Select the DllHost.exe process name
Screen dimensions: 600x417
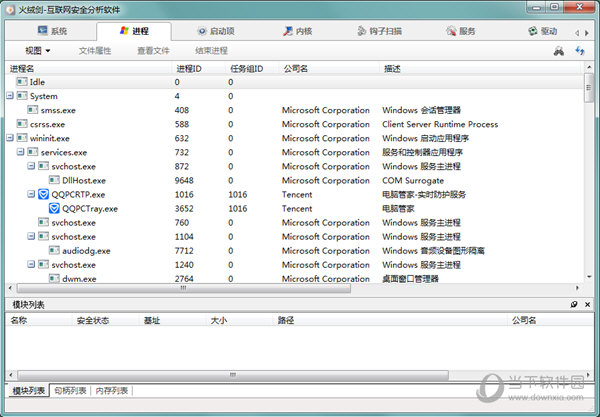[84, 181]
